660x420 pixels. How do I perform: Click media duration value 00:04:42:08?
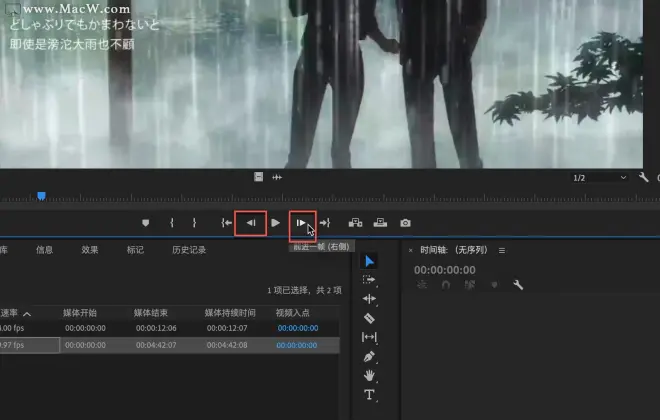click(x=227, y=345)
